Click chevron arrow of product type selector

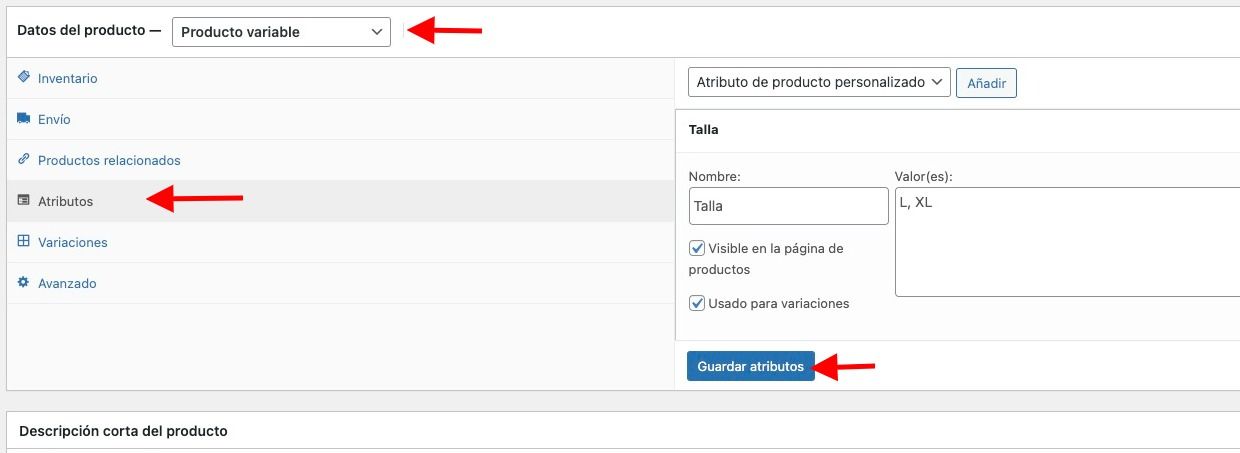tap(377, 32)
